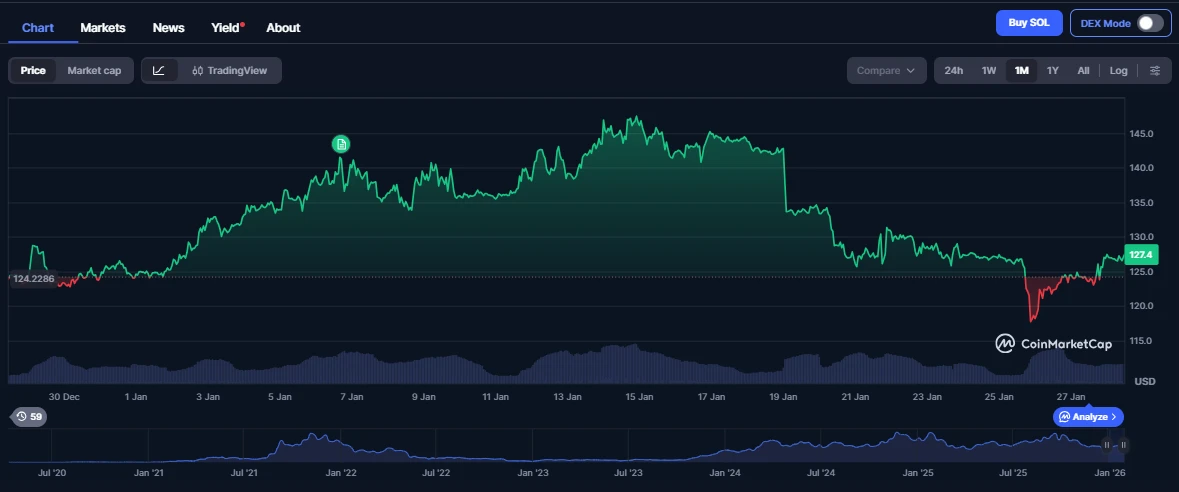Open the Yield tab

(x=226, y=28)
